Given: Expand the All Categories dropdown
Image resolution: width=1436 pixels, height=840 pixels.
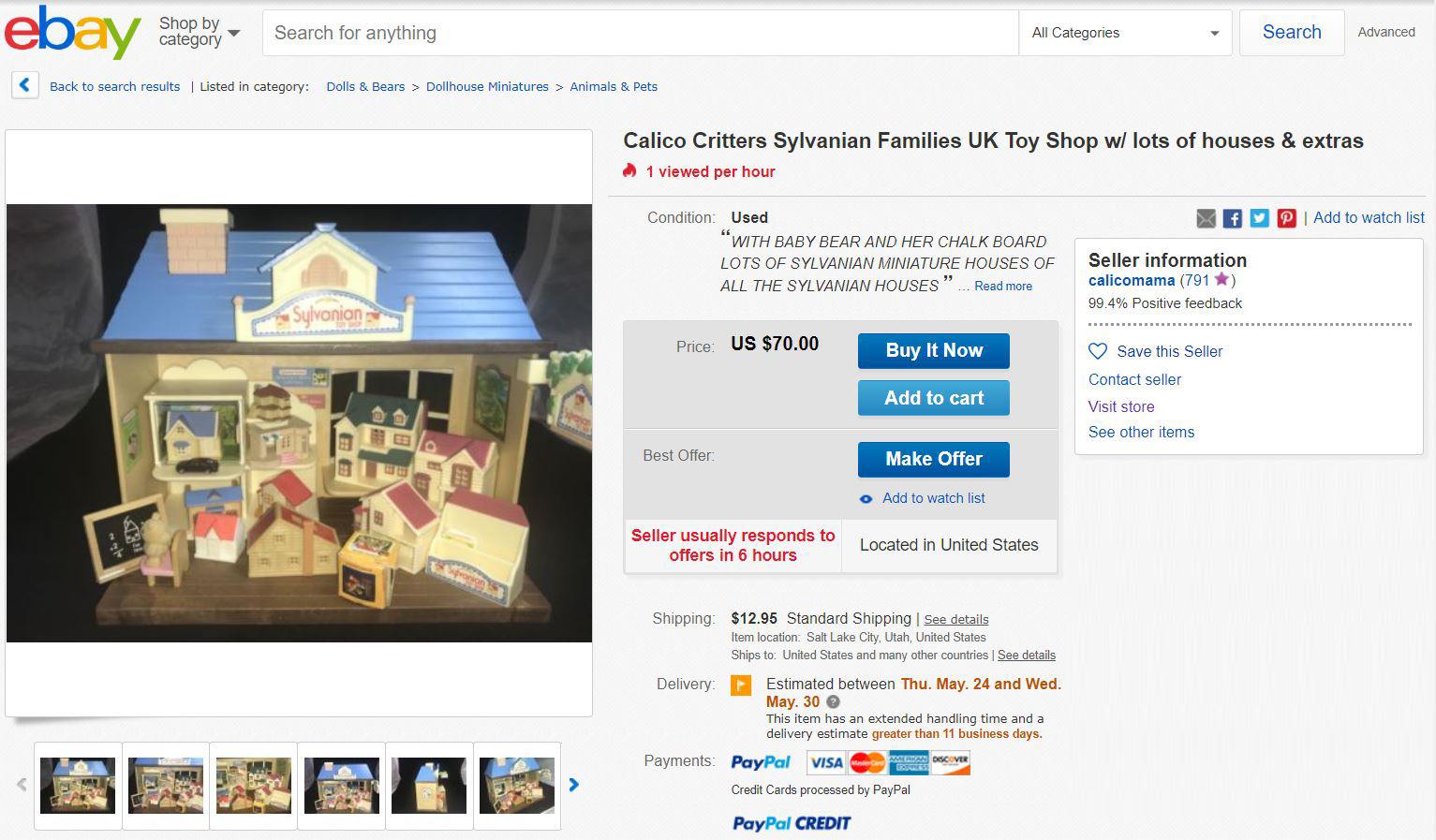Looking at the screenshot, I should (1125, 33).
